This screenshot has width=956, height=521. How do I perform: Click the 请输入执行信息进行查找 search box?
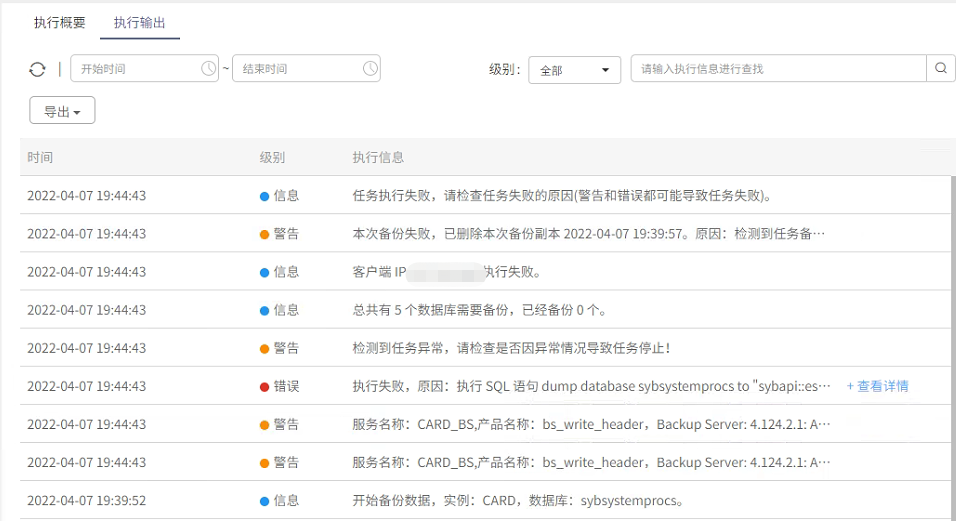779,68
